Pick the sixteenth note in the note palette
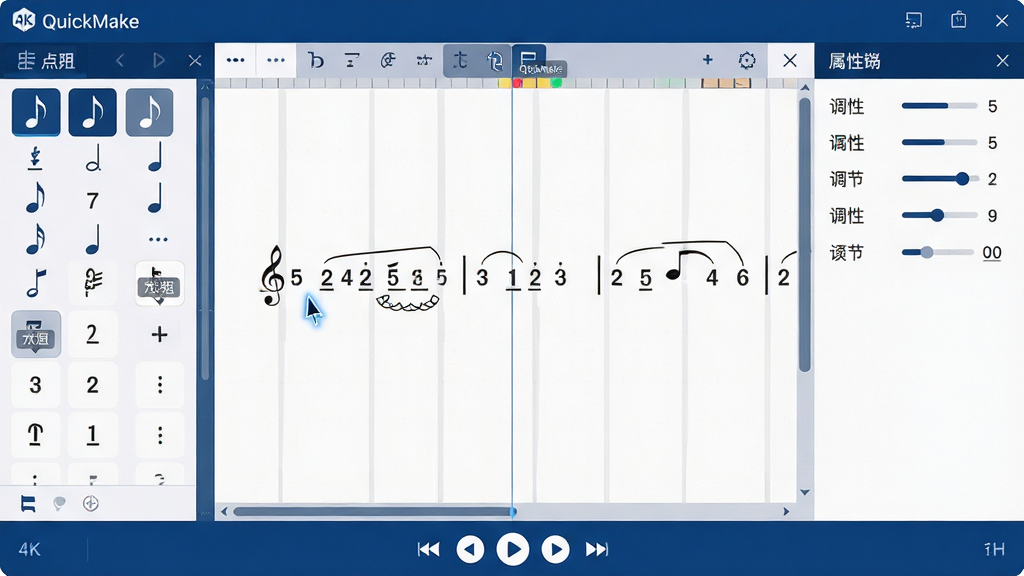 pos(36,239)
